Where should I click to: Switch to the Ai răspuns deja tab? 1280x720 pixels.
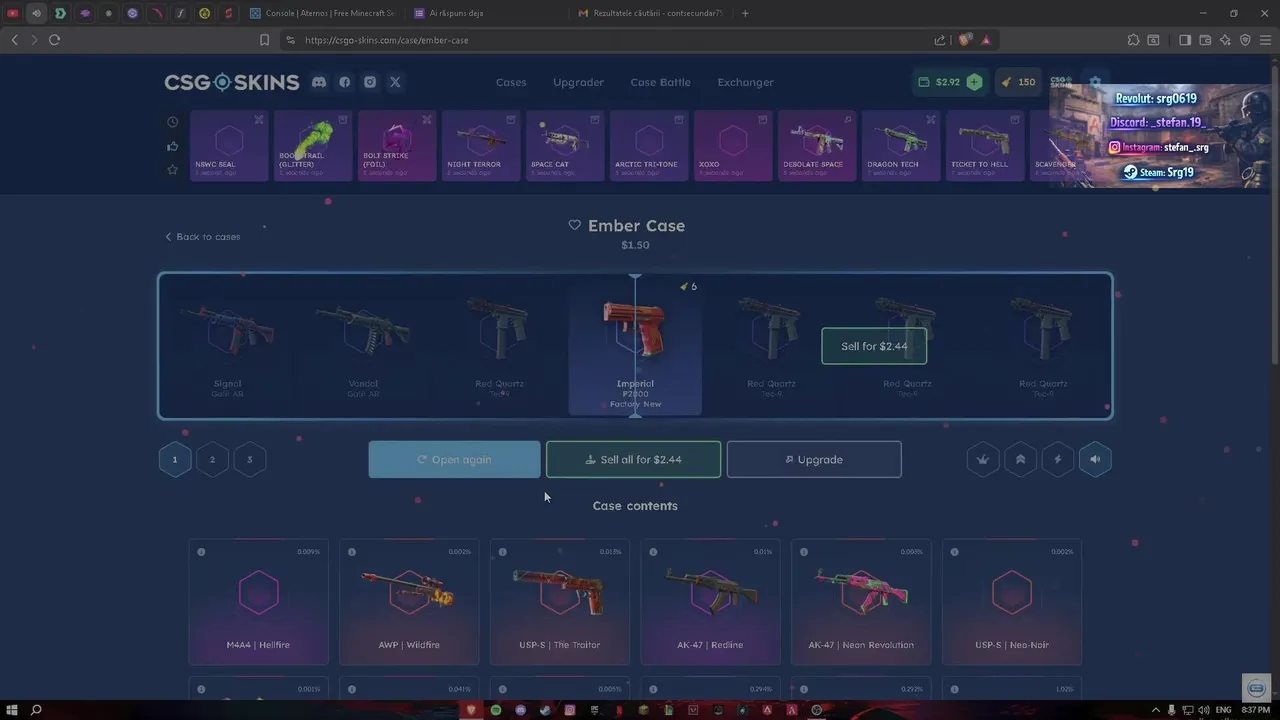click(486, 13)
